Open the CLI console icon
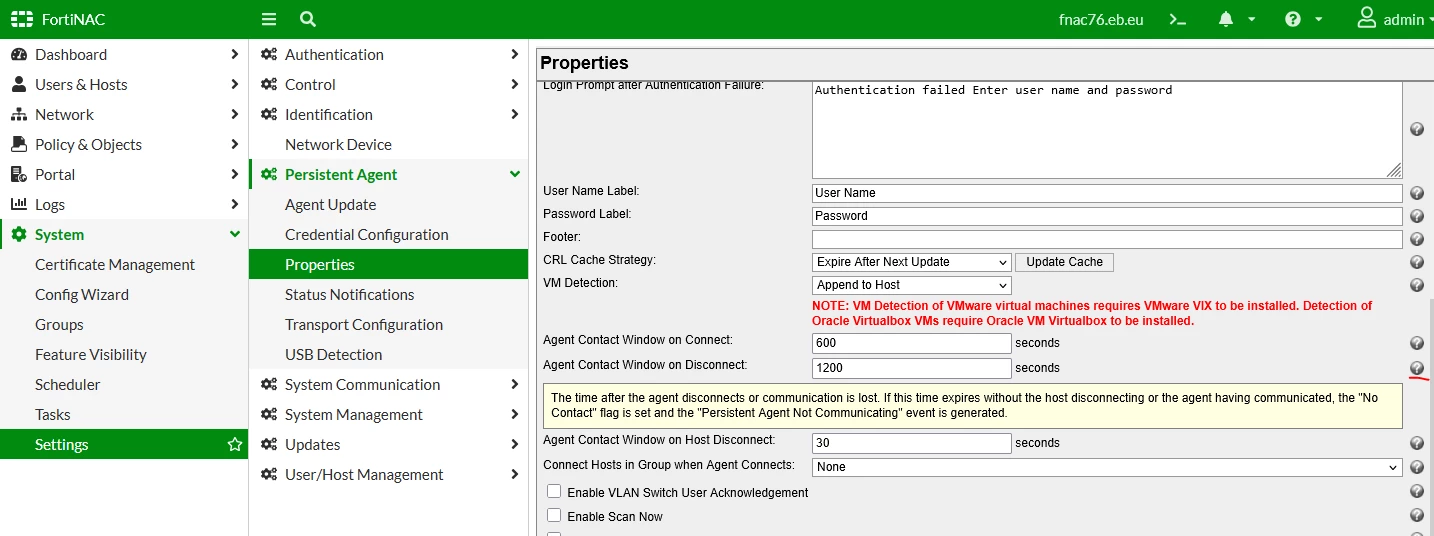The width and height of the screenshot is (1434, 536). click(1178, 19)
